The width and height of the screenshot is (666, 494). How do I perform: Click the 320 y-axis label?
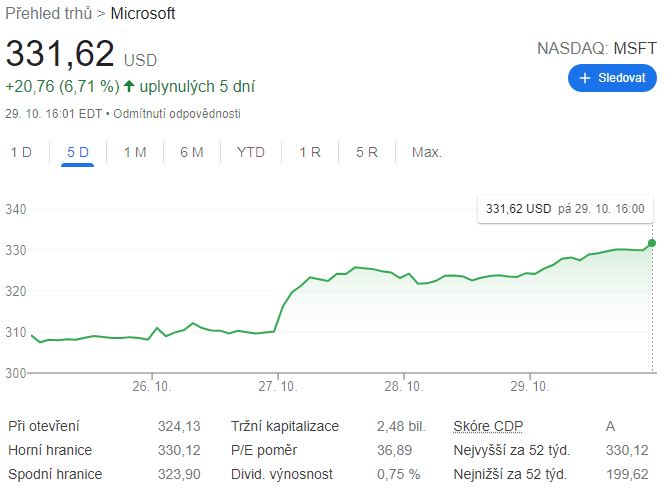(x=16, y=291)
